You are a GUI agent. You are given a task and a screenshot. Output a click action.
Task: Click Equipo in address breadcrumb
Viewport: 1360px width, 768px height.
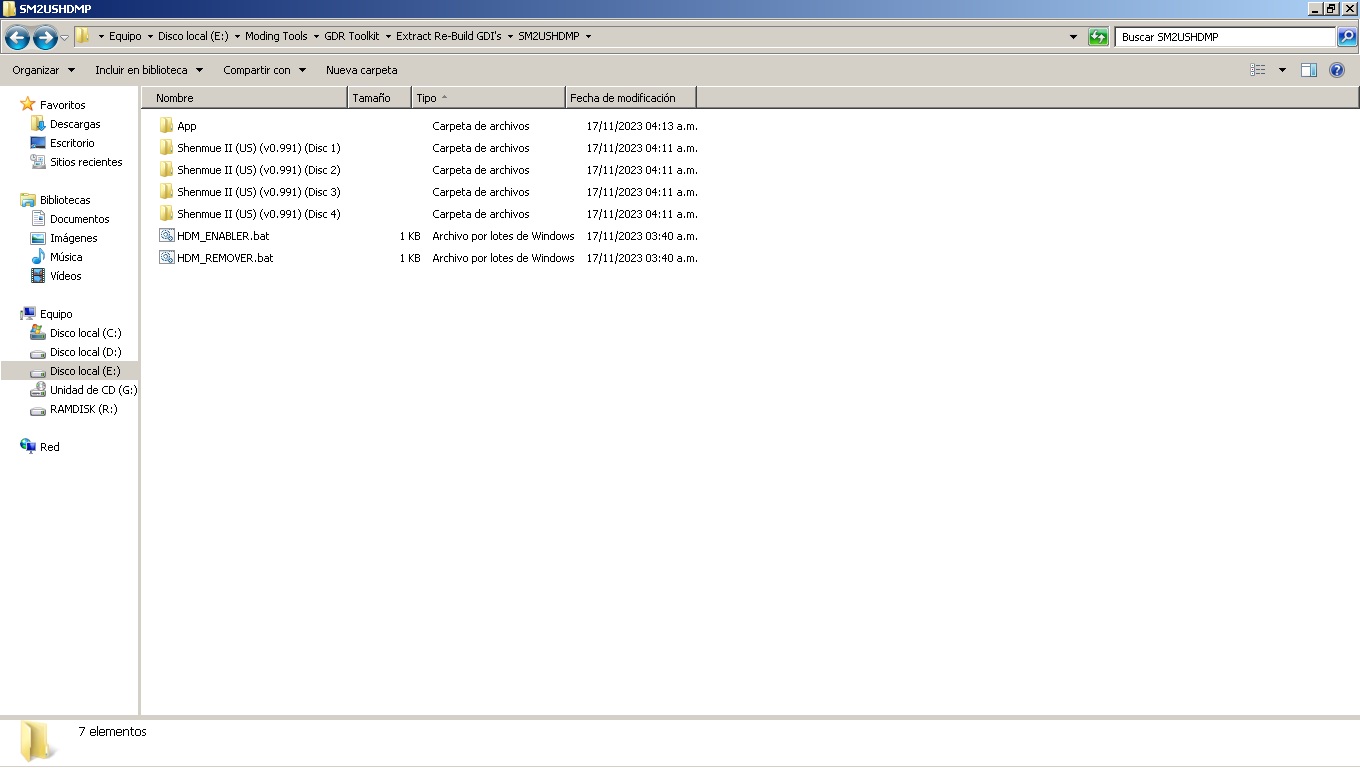pyautogui.click(x=125, y=36)
